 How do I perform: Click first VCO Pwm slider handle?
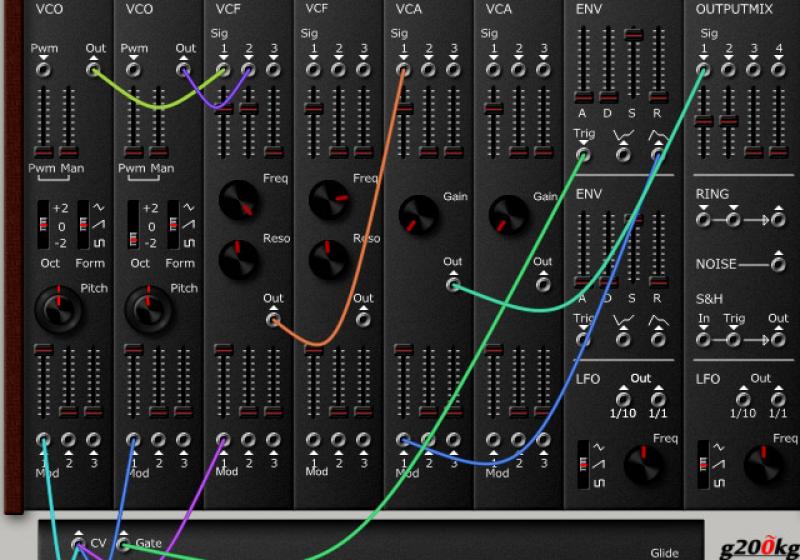click(44, 151)
